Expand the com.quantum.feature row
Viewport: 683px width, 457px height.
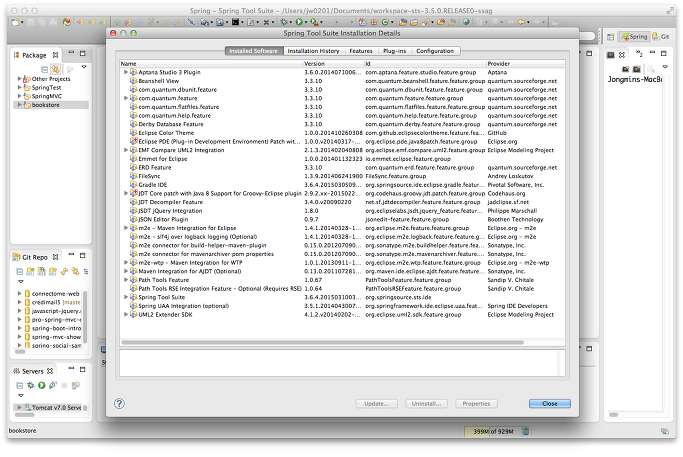(x=126, y=98)
